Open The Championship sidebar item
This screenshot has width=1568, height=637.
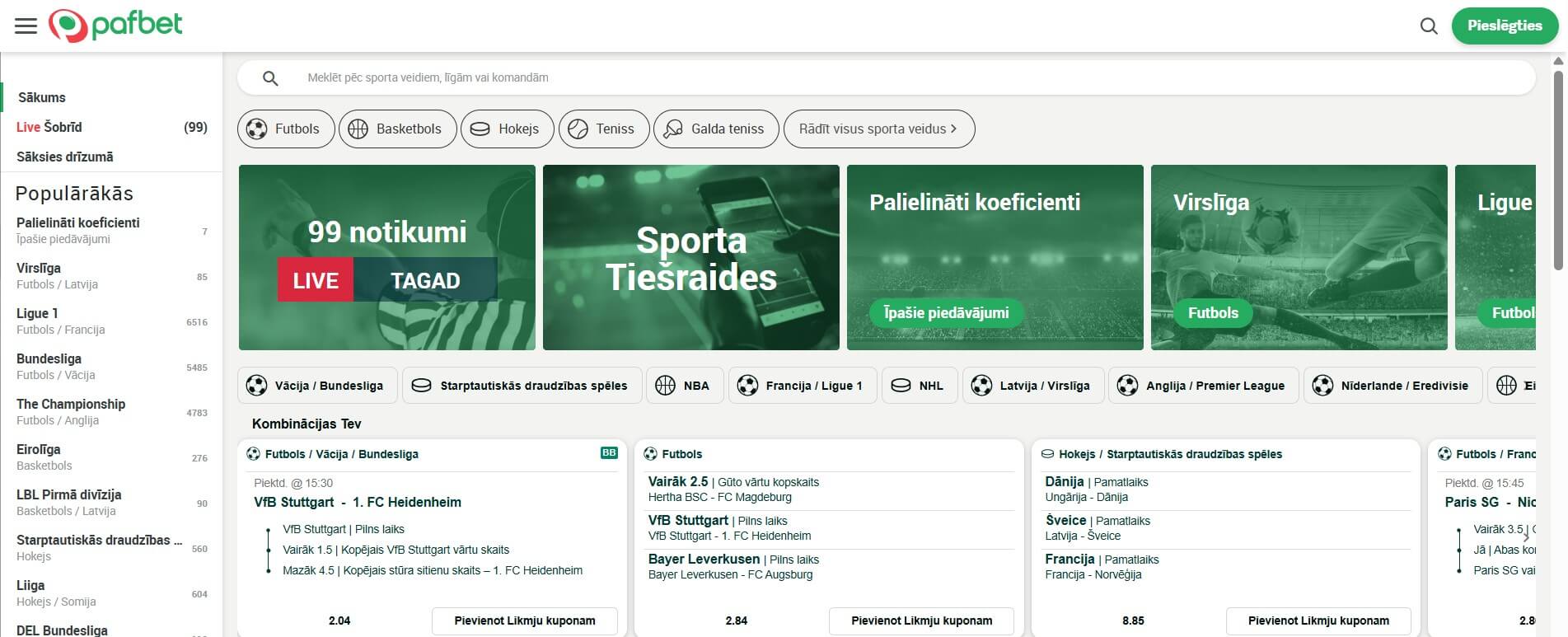[x=111, y=412]
